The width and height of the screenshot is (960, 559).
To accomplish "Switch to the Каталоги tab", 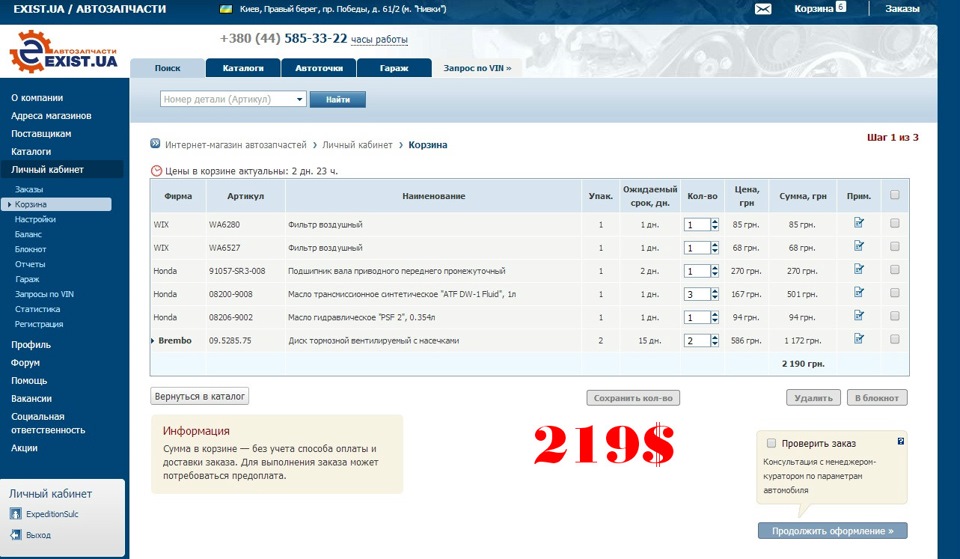I will (243, 68).
